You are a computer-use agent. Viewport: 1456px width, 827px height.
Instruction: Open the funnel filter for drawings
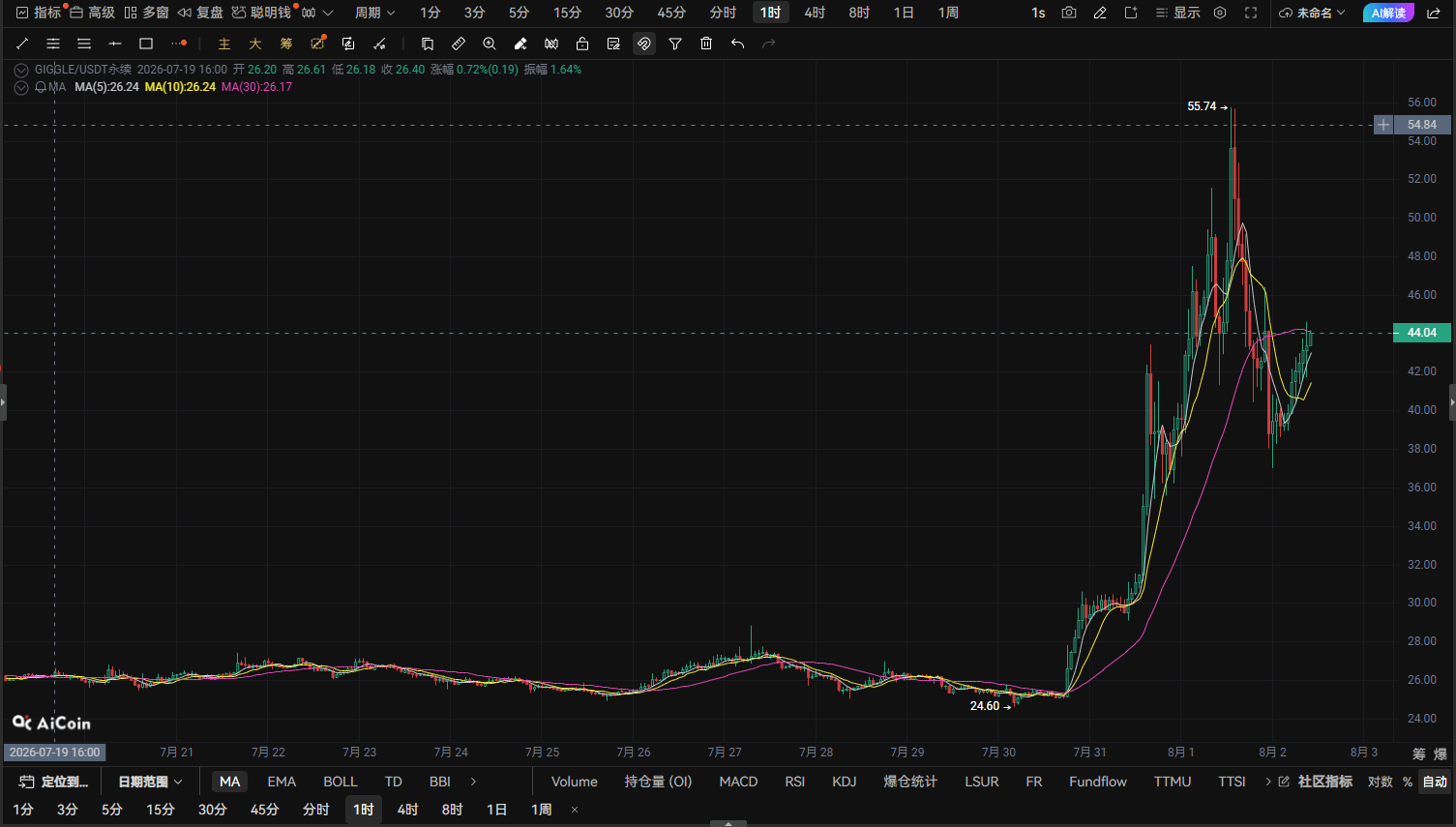click(x=675, y=44)
